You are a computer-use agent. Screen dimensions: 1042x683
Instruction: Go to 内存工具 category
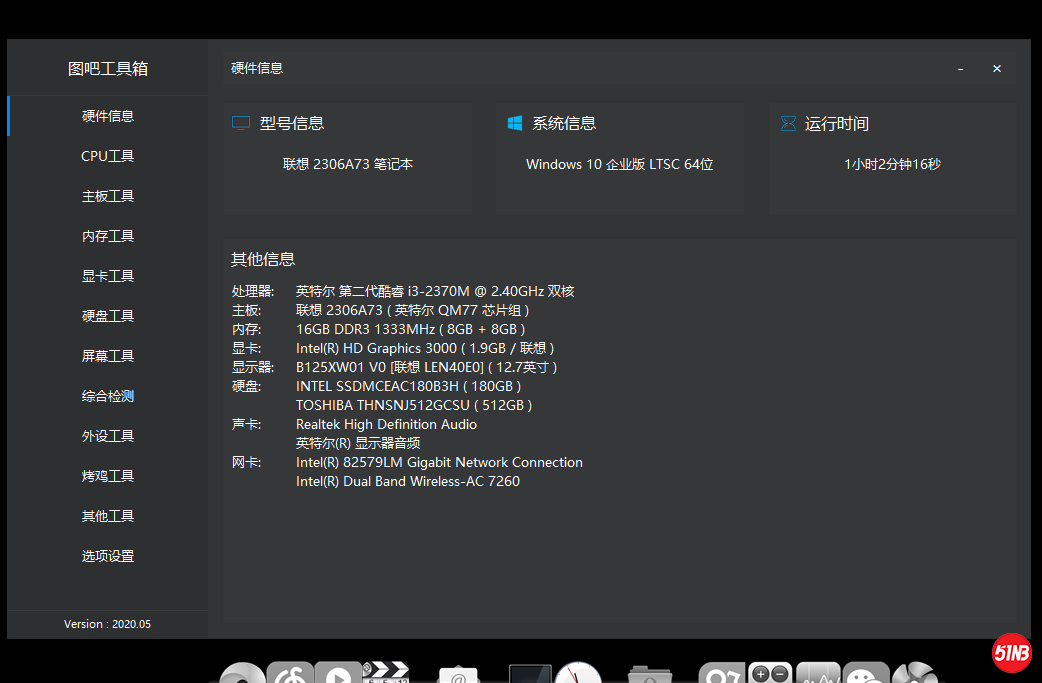click(x=108, y=236)
